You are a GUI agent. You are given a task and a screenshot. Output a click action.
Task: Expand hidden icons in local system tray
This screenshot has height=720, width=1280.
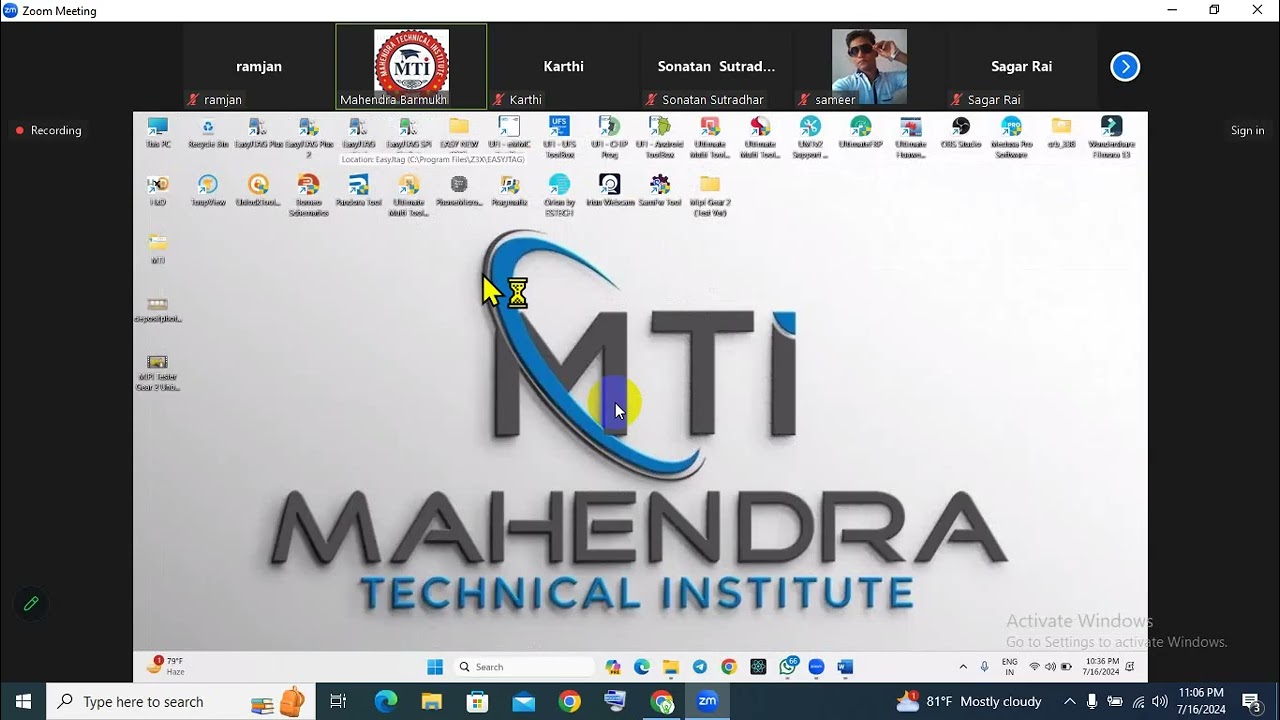(1069, 702)
